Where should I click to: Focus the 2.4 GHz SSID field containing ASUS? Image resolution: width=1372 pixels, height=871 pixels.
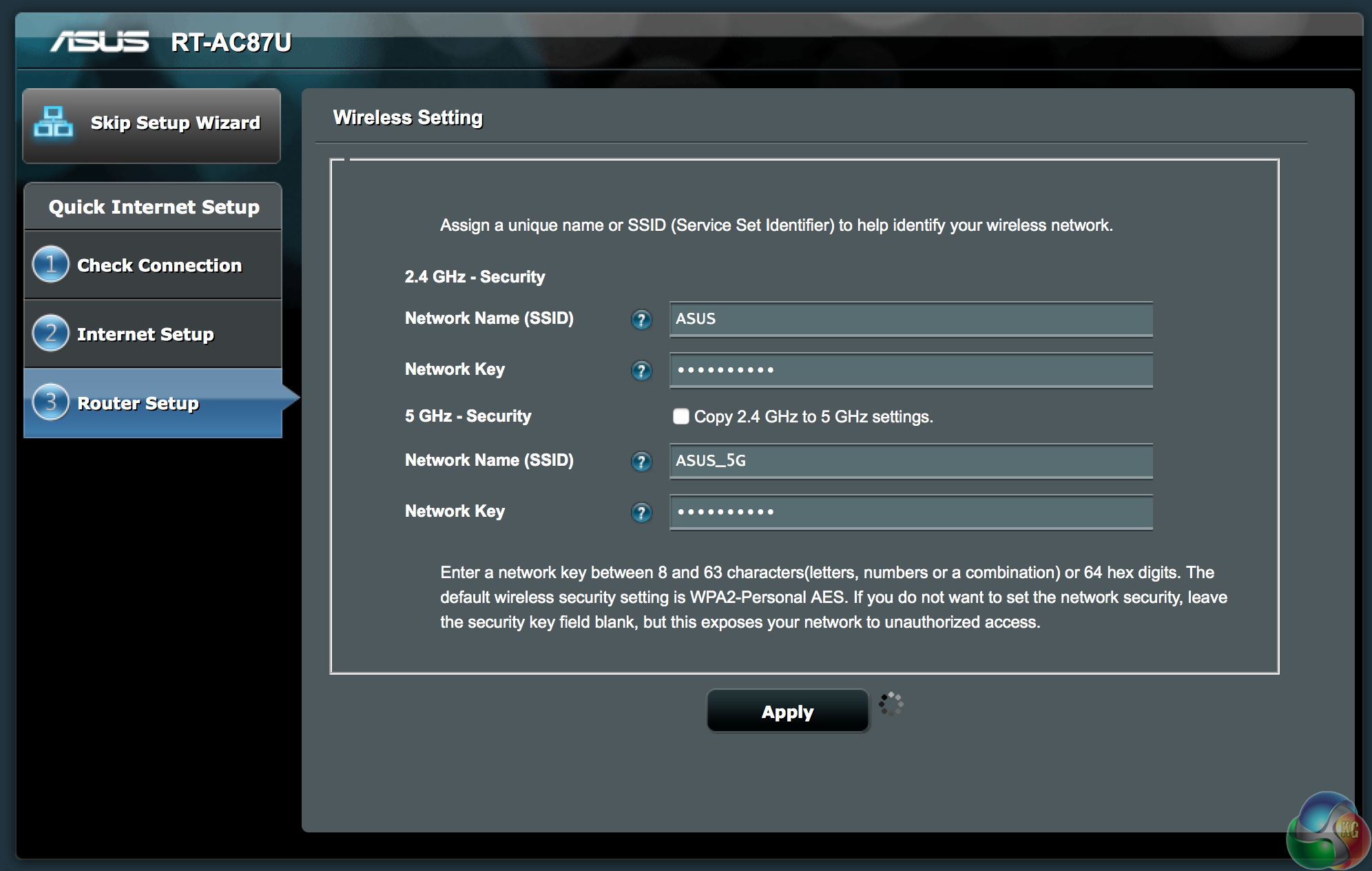(x=911, y=319)
